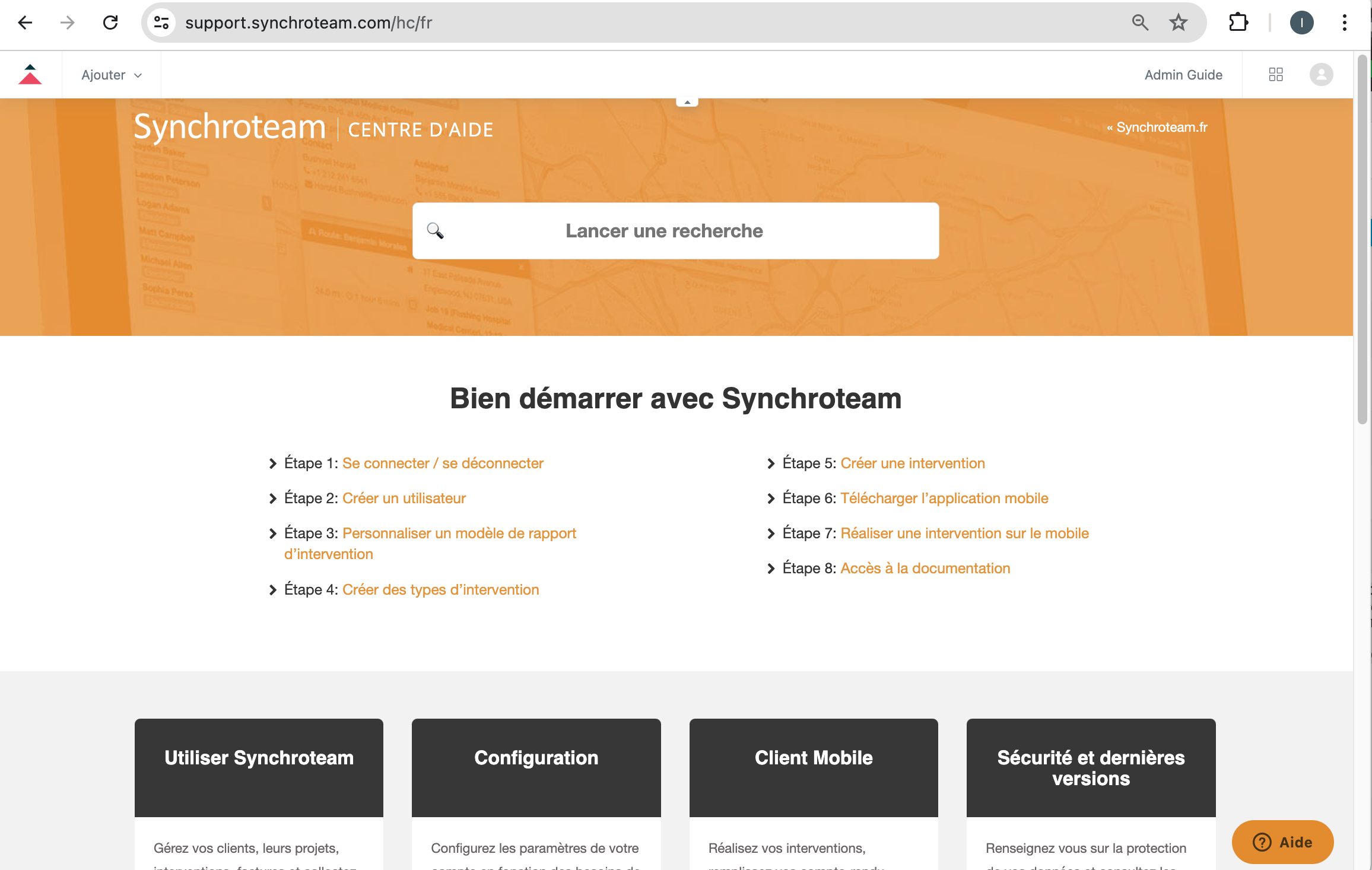Click the chevron beside Étape 1
This screenshot has height=870, width=1372.
tap(273, 463)
